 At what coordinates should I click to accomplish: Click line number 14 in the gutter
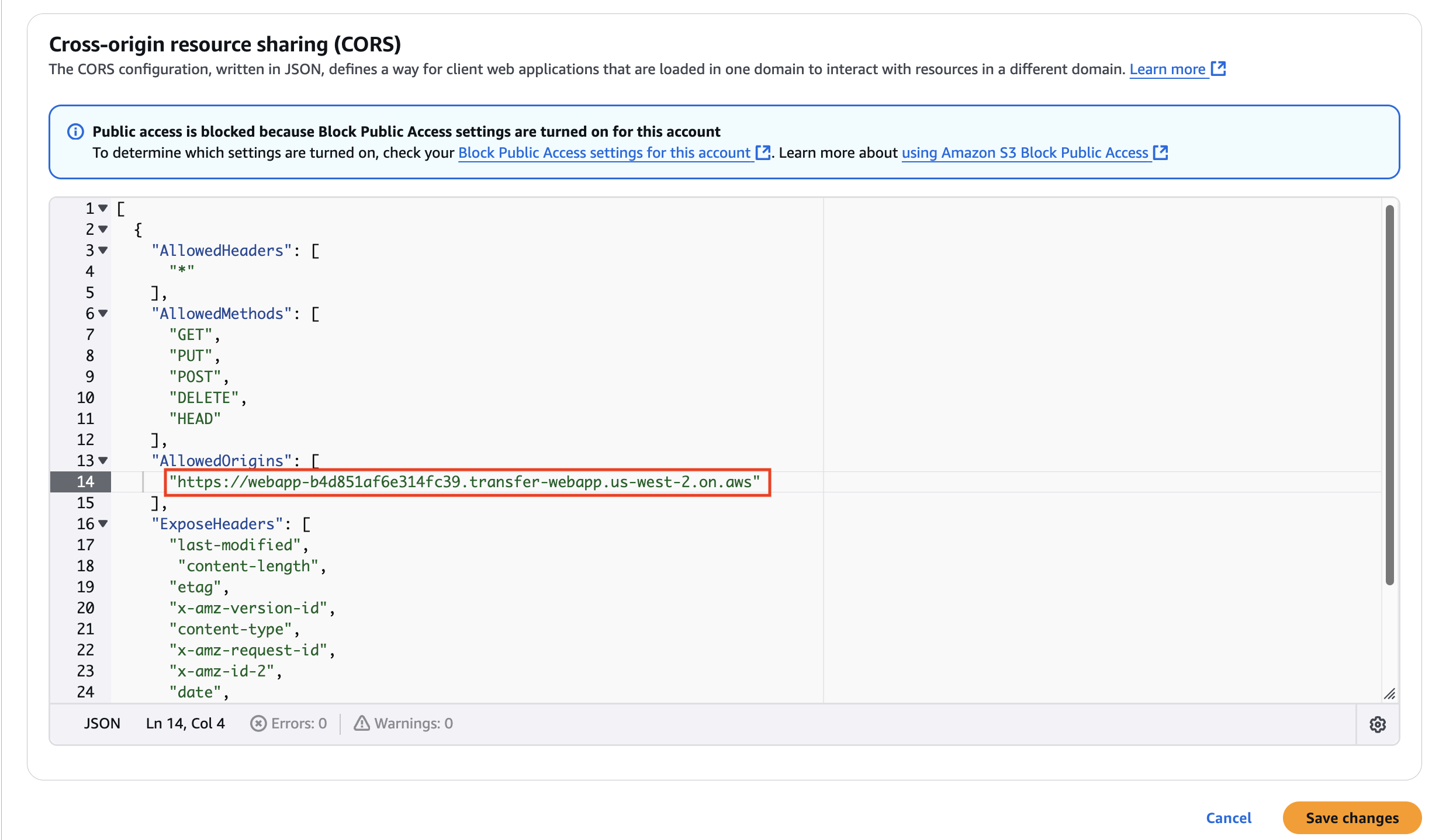point(85,482)
